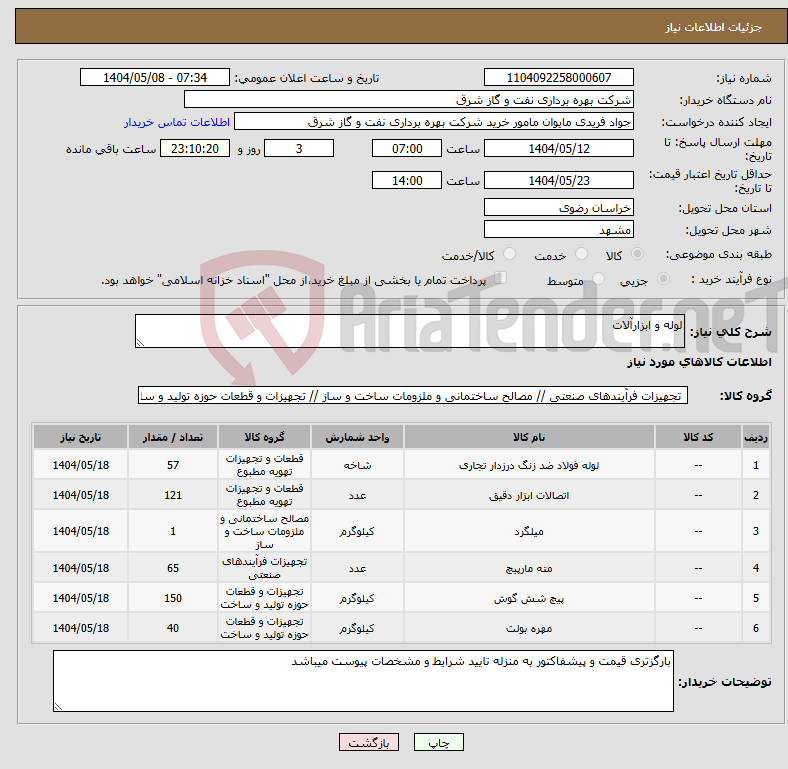Screen dimensions: 788x769
Task: Toggle the اسناد خزانه اسلامی payment checkbox
Action: 501,278
